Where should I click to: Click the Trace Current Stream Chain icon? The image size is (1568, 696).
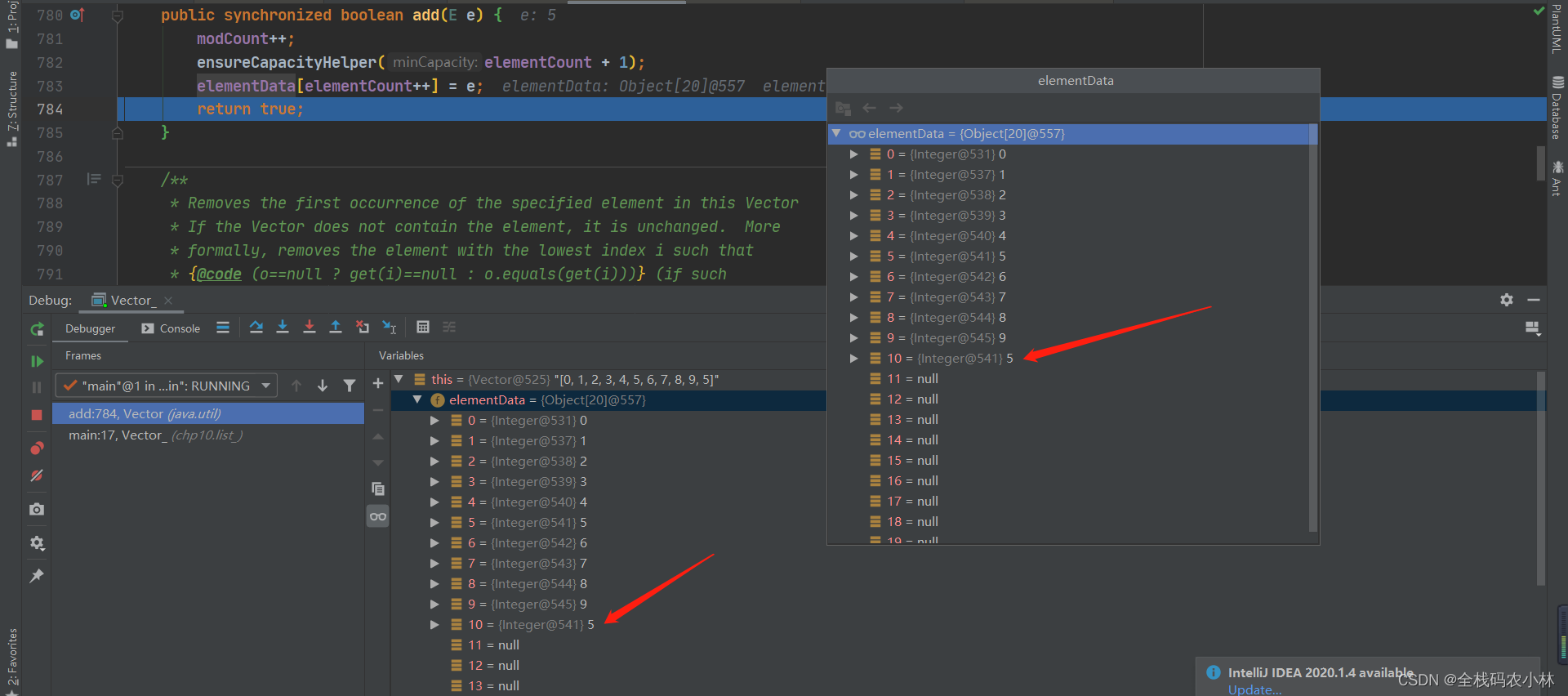[x=449, y=328]
